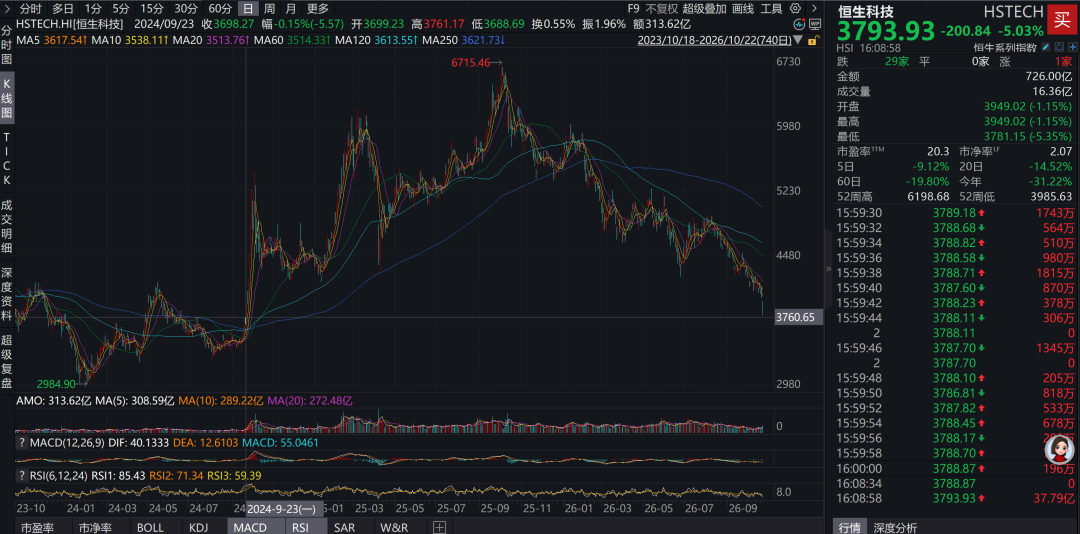Viewport: 1080px width, 534px height.
Task: Click date range 2023/10/18-2026/10/22 link
Action: click(716, 40)
